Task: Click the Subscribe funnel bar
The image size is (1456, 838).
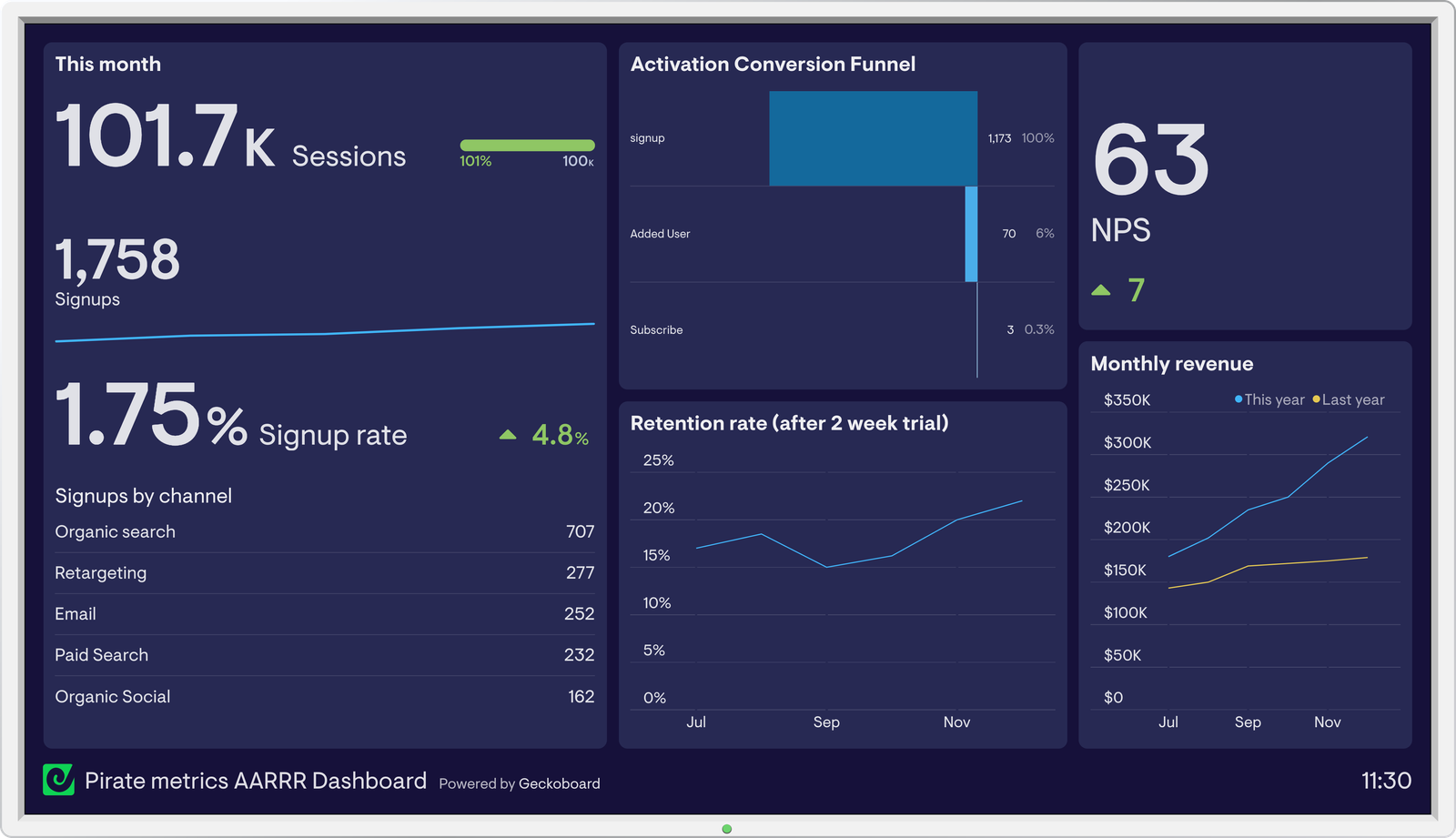Action: [x=976, y=329]
